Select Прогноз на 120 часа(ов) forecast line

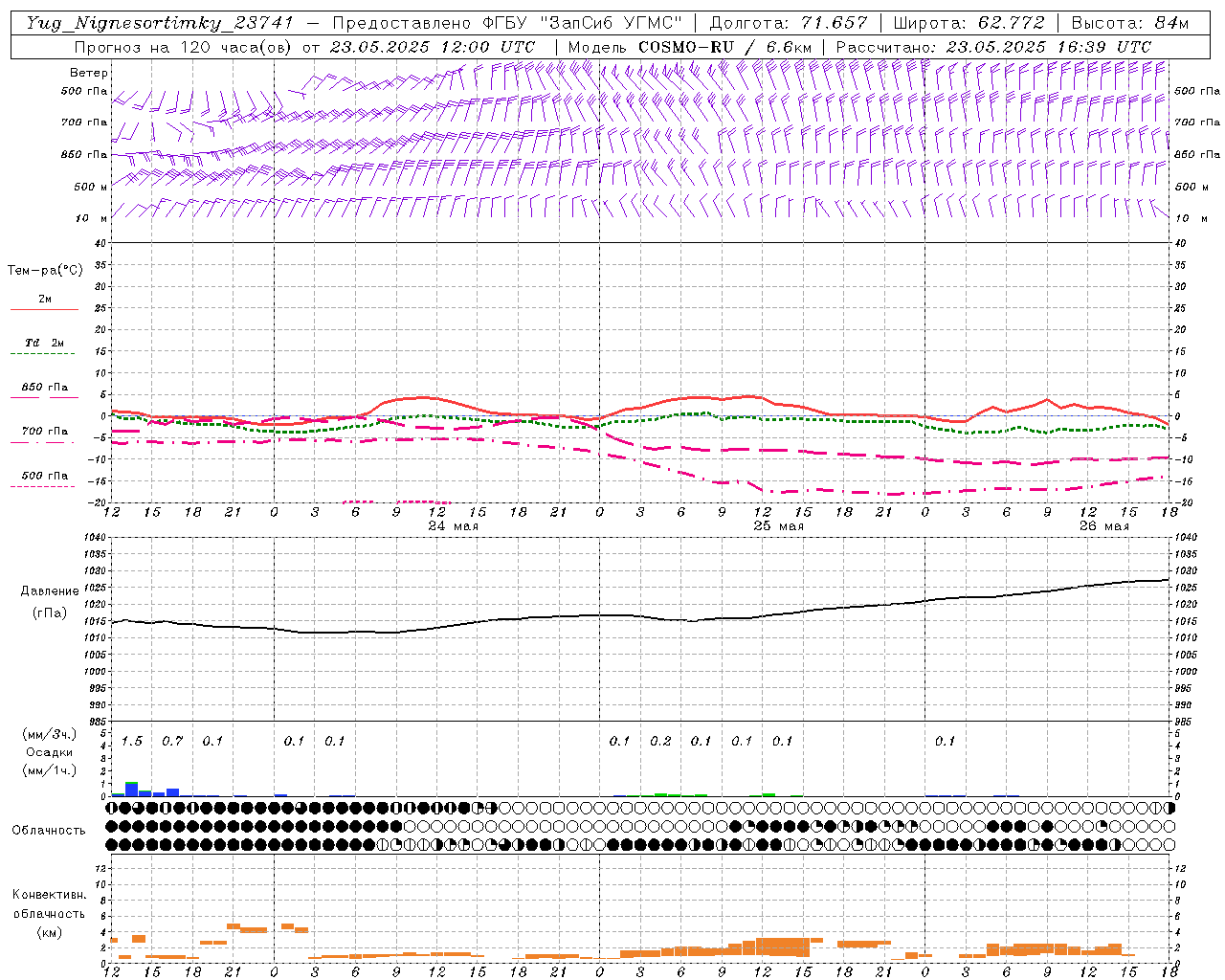click(x=304, y=47)
